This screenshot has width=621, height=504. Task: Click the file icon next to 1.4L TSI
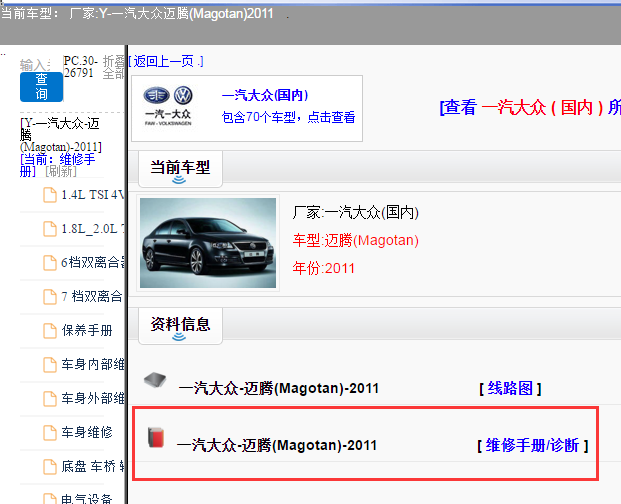tap(50, 195)
